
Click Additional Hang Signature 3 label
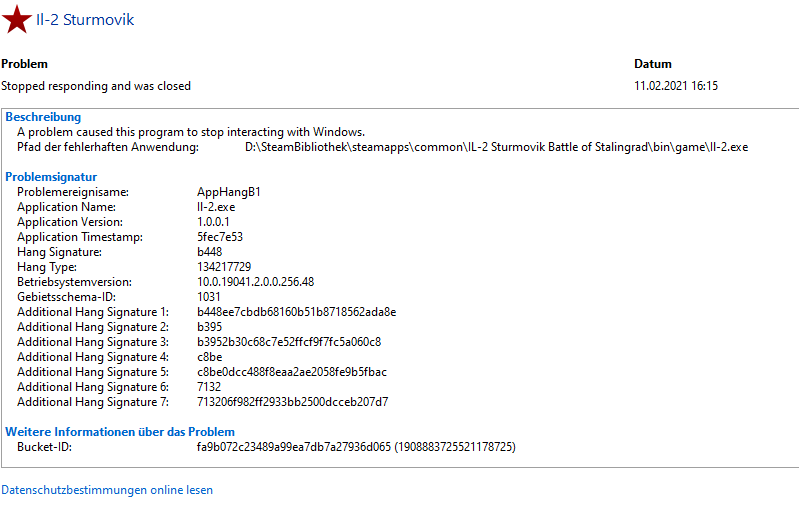(93, 342)
